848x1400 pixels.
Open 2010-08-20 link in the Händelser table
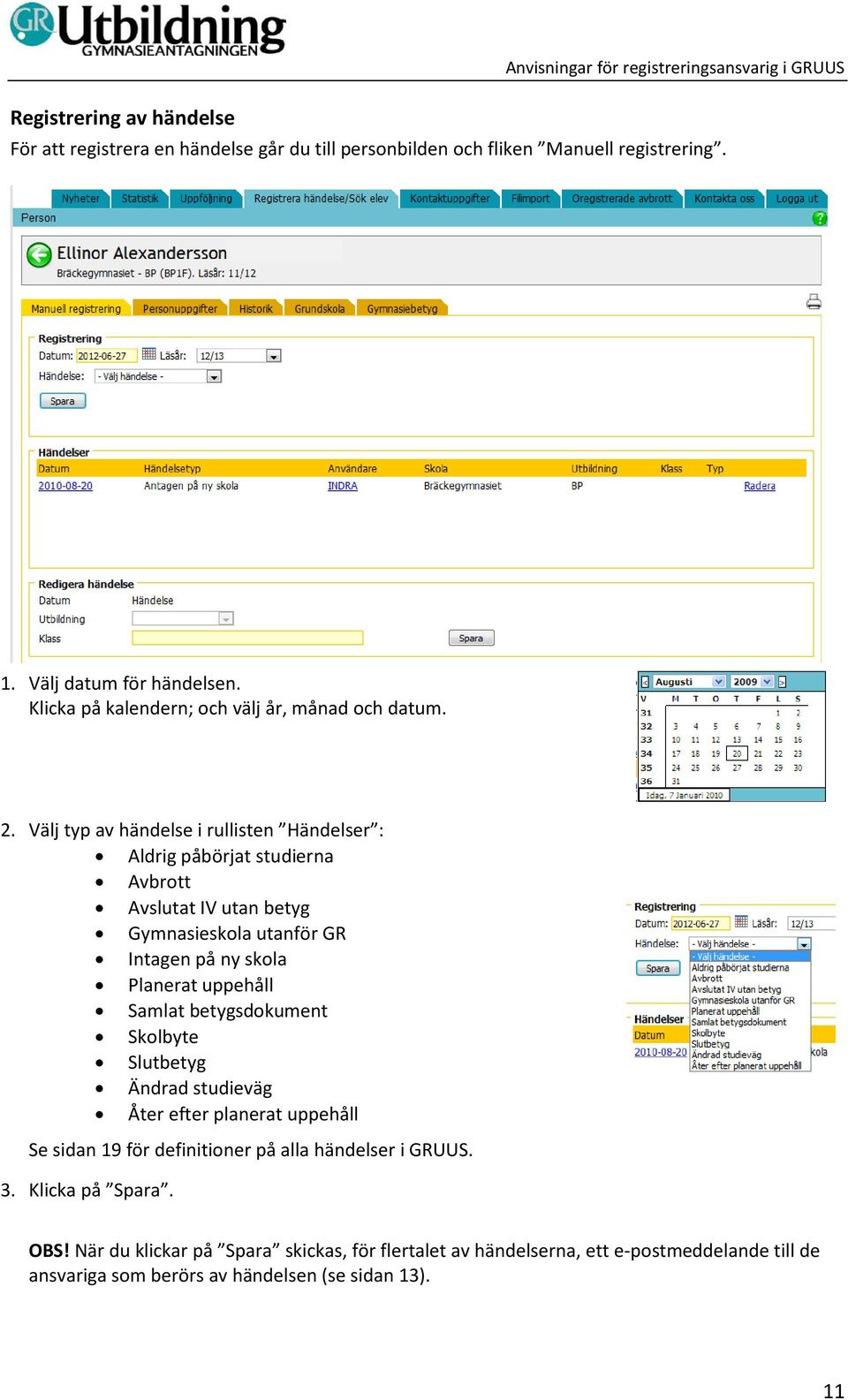[65, 486]
